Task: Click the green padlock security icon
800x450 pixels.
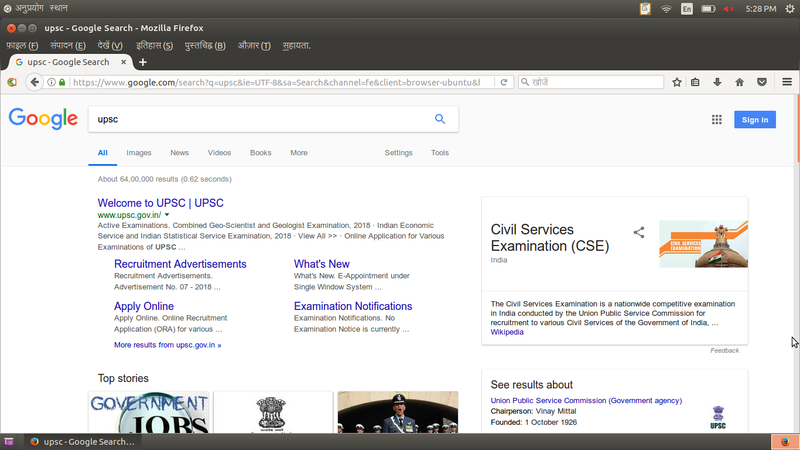Action: point(62,82)
